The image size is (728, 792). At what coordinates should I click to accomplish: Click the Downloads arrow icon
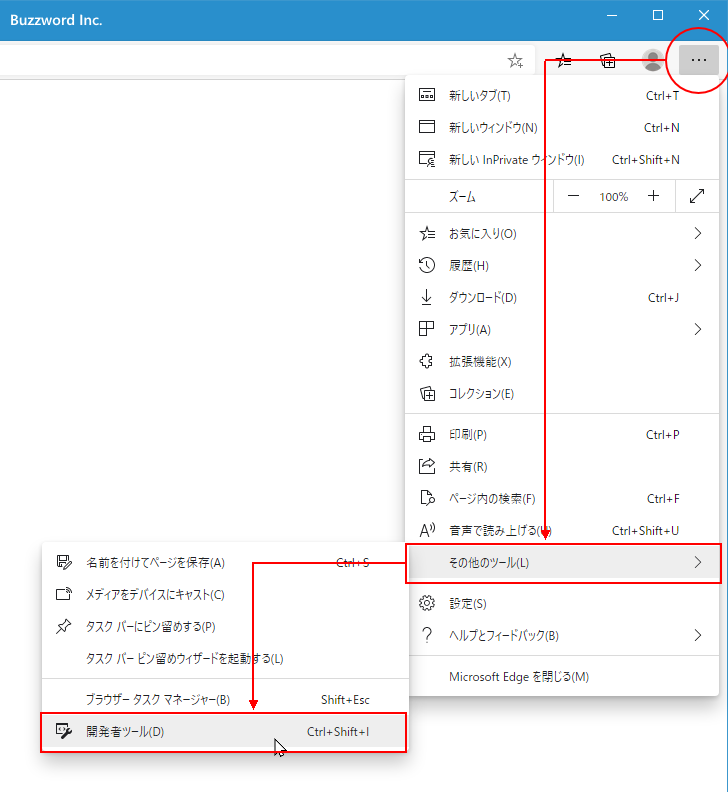click(x=426, y=298)
